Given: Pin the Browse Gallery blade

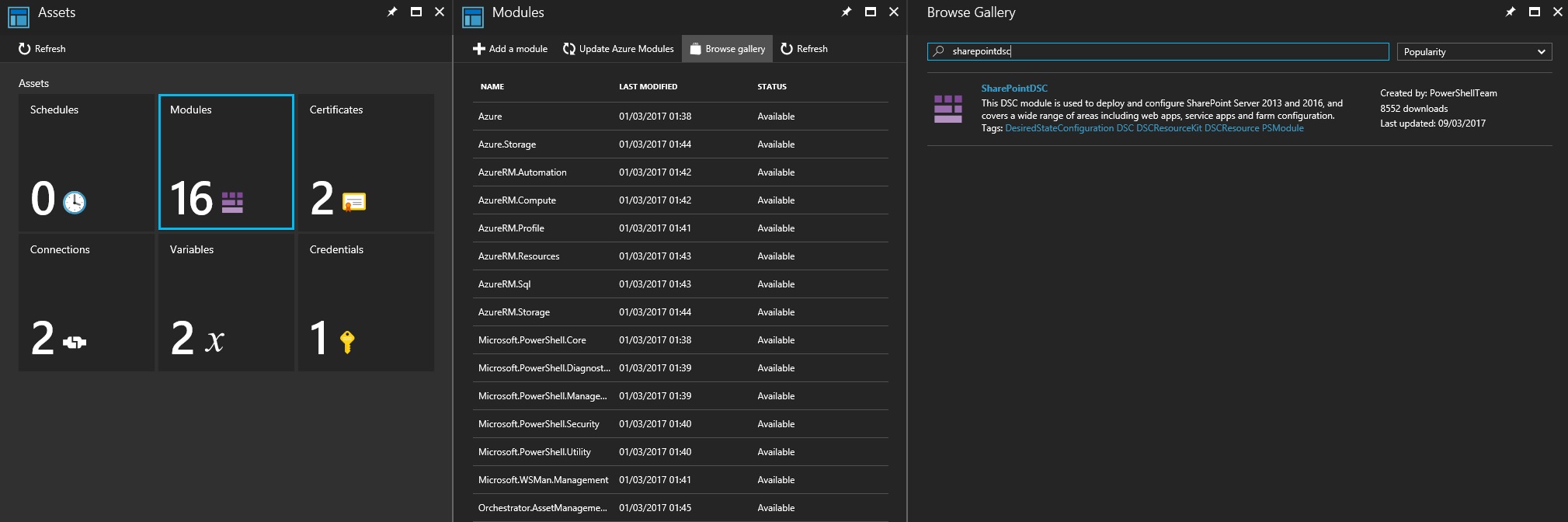Looking at the screenshot, I should click(x=1511, y=12).
